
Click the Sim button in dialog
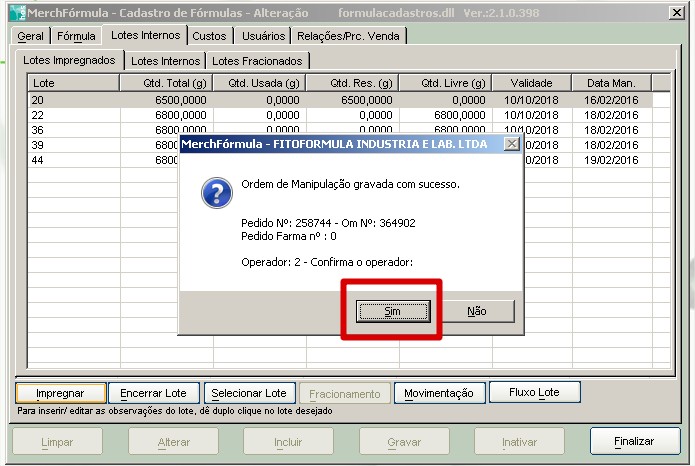[x=392, y=312]
